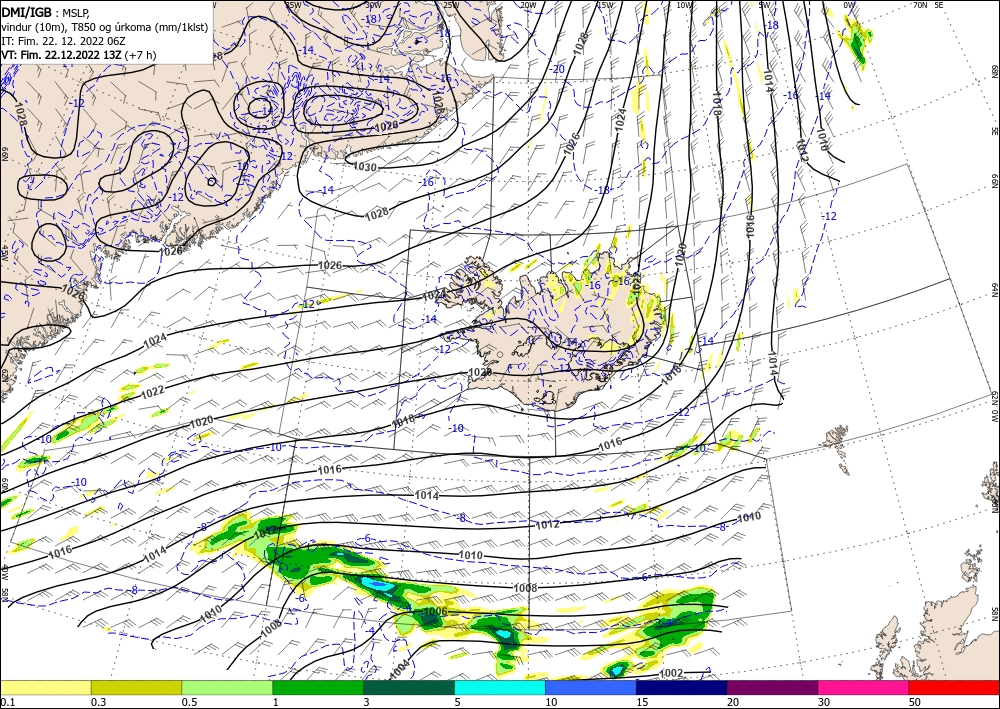Click the 1002 isobar label at bottom
Viewport: 1000px width, 709px height.
672,673
